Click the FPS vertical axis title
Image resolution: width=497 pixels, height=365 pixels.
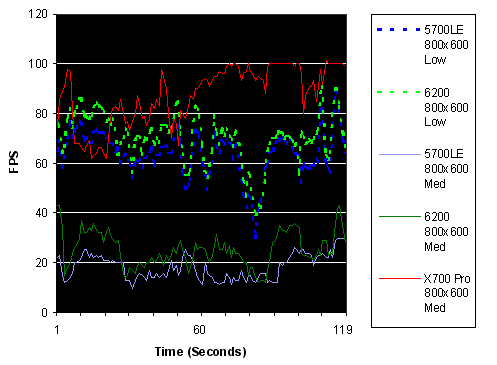[14, 162]
